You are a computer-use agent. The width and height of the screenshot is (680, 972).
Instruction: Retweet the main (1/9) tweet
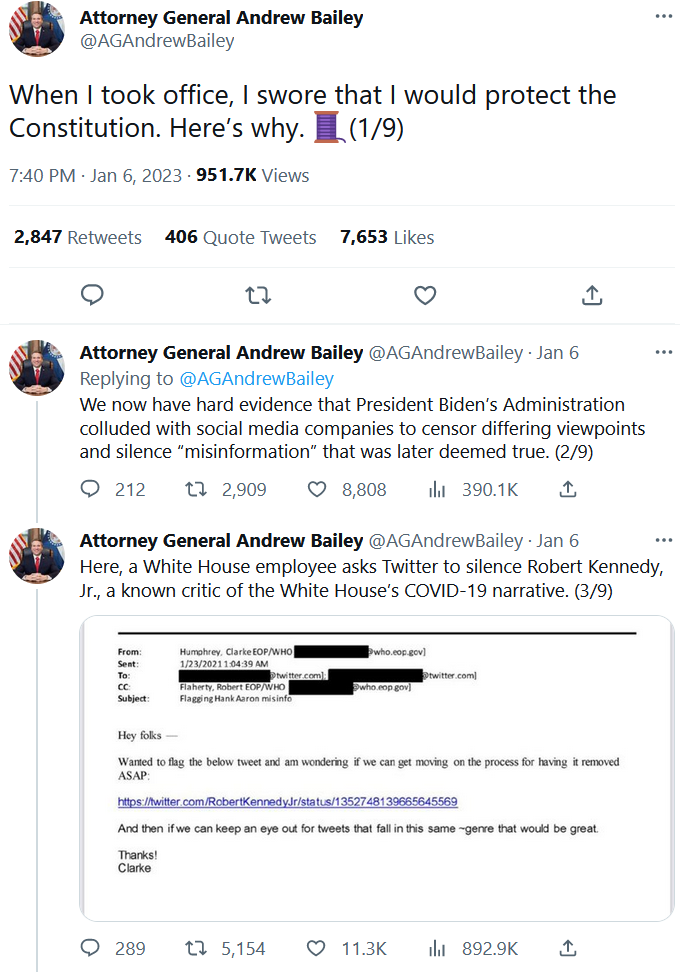pos(258,295)
